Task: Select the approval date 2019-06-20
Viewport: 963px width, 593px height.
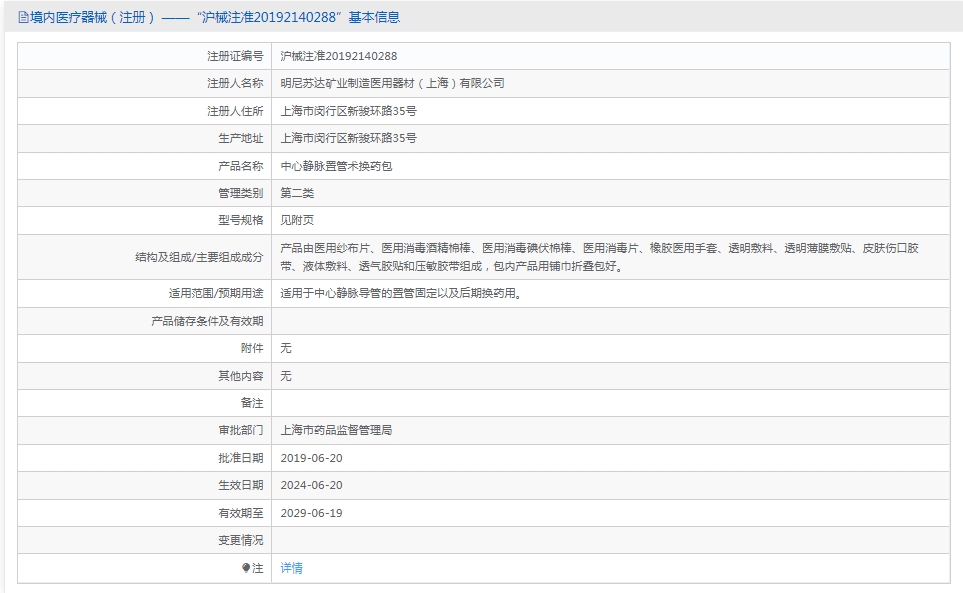Action: click(x=311, y=458)
